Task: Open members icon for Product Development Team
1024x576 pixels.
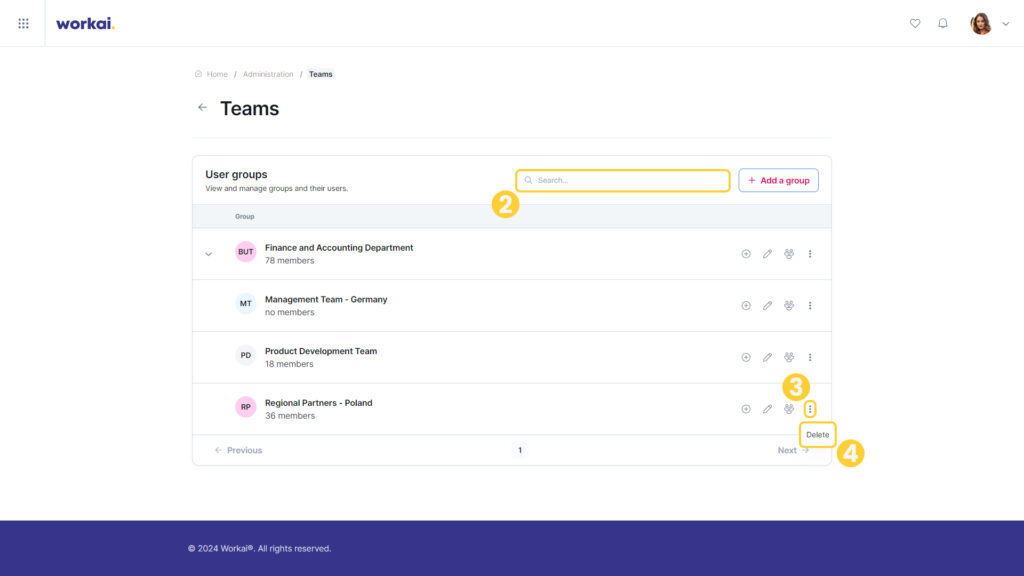Action: (x=789, y=357)
